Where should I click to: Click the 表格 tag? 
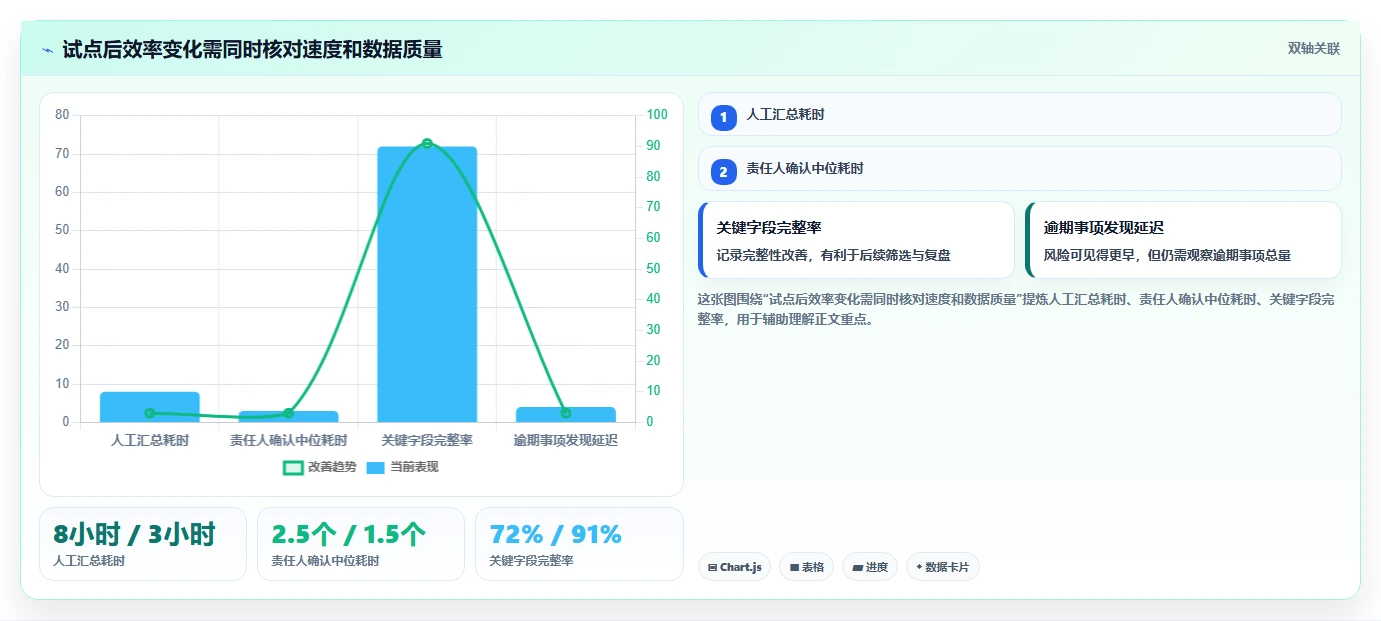click(806, 567)
